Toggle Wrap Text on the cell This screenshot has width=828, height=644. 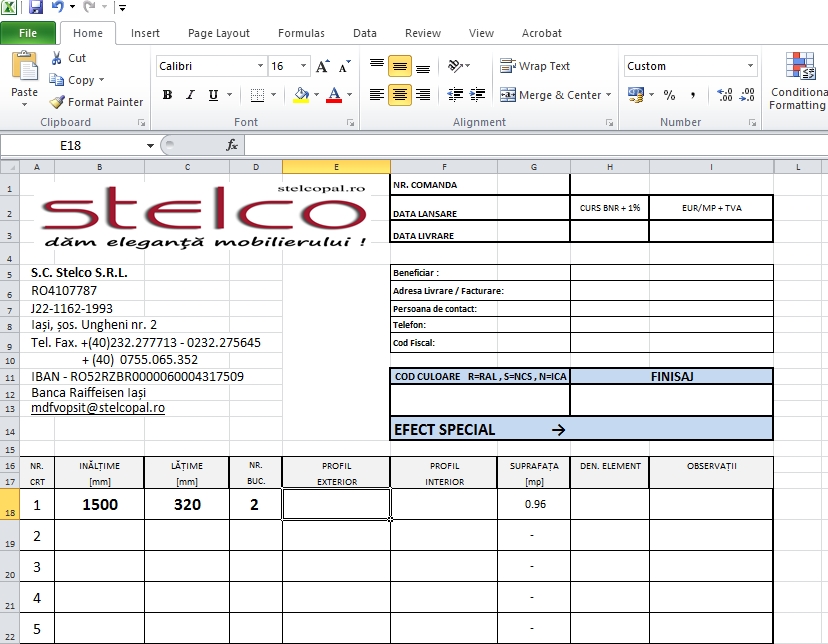534,66
